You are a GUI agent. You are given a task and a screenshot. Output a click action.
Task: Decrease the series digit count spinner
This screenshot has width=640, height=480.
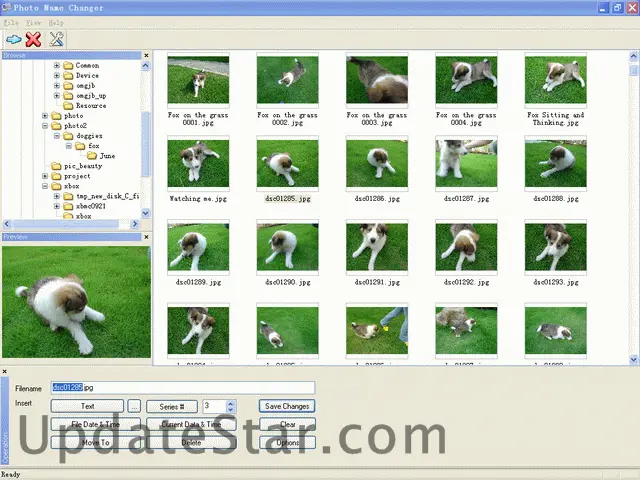tap(231, 409)
